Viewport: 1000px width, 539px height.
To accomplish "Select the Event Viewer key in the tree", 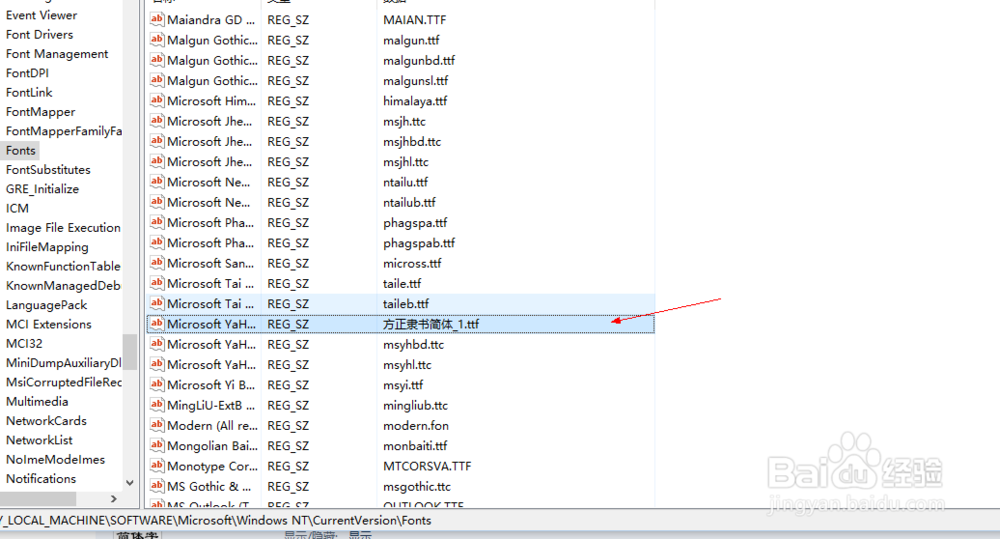I will [41, 15].
